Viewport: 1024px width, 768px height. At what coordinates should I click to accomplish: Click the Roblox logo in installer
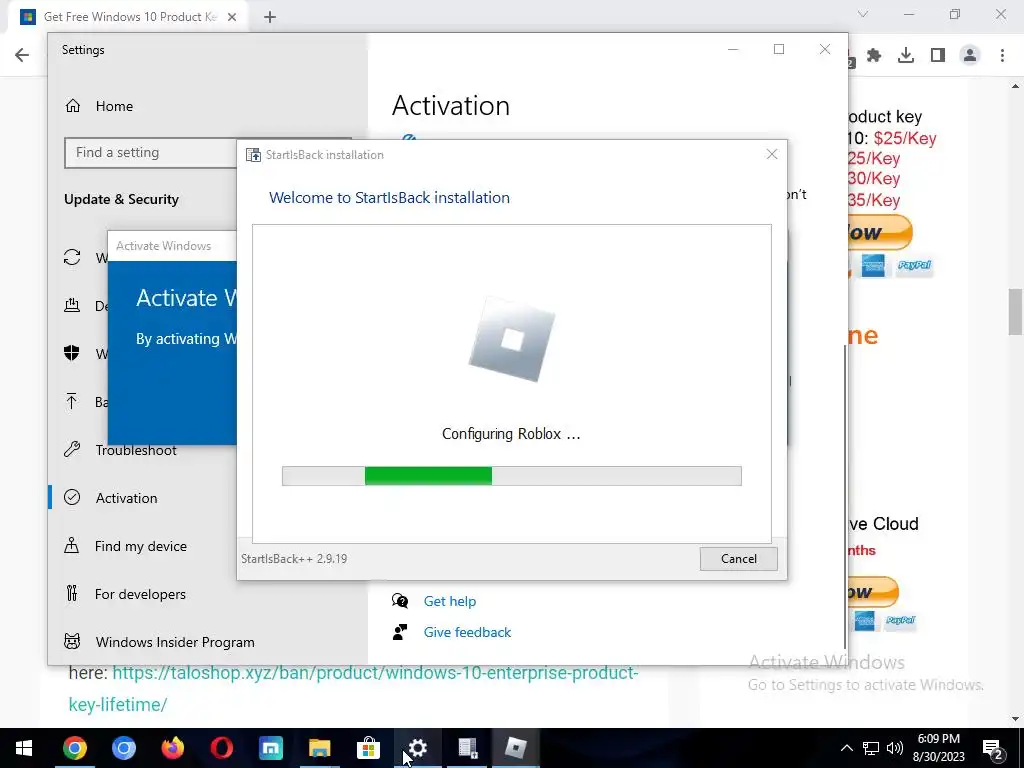click(x=512, y=340)
